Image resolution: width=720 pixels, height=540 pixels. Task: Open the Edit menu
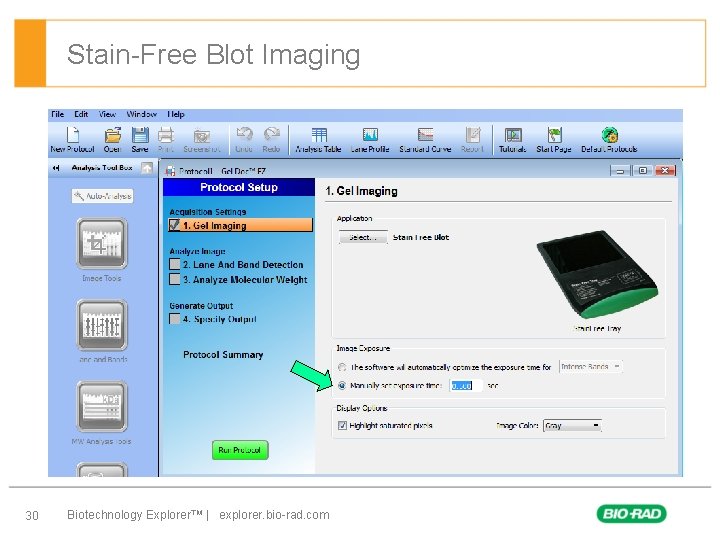[x=81, y=114]
